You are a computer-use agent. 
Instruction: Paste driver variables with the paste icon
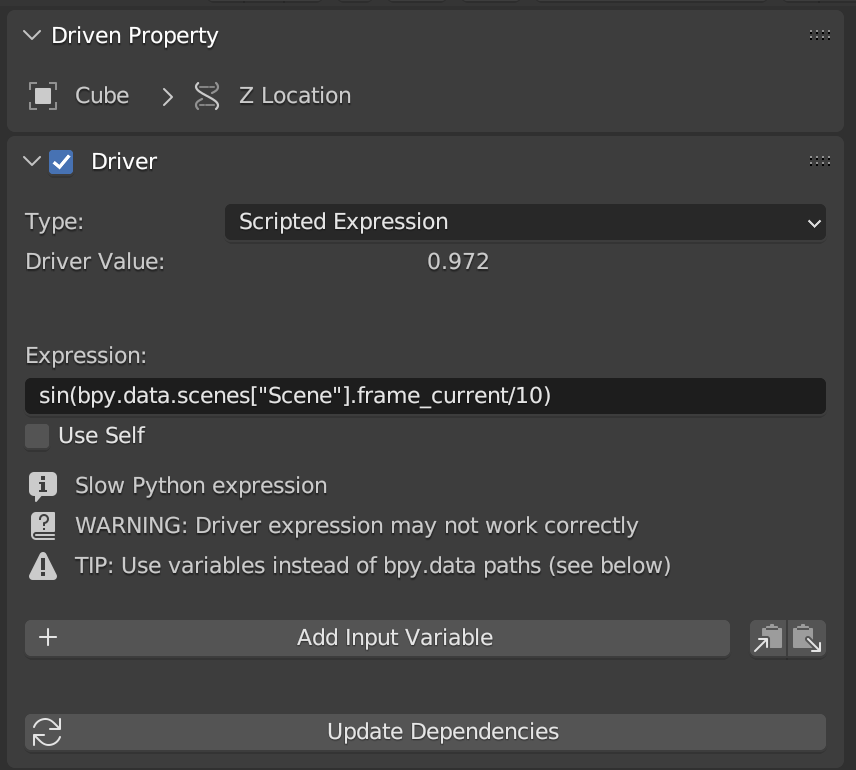point(807,638)
